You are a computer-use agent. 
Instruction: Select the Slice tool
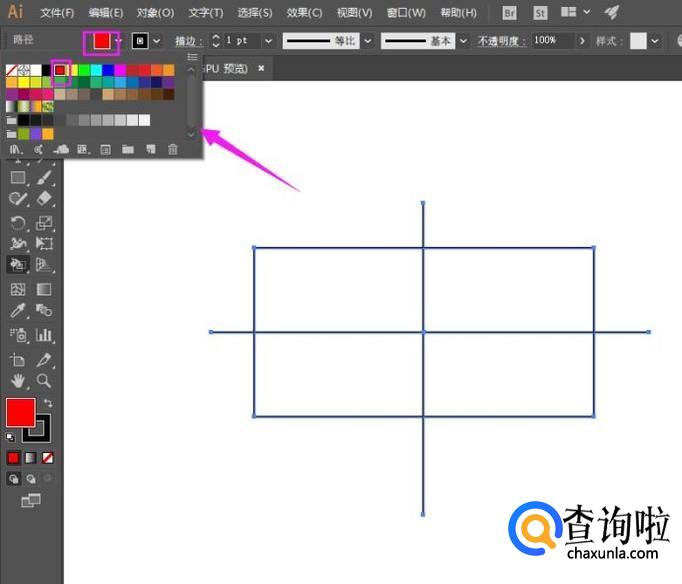pyautogui.click(x=44, y=360)
